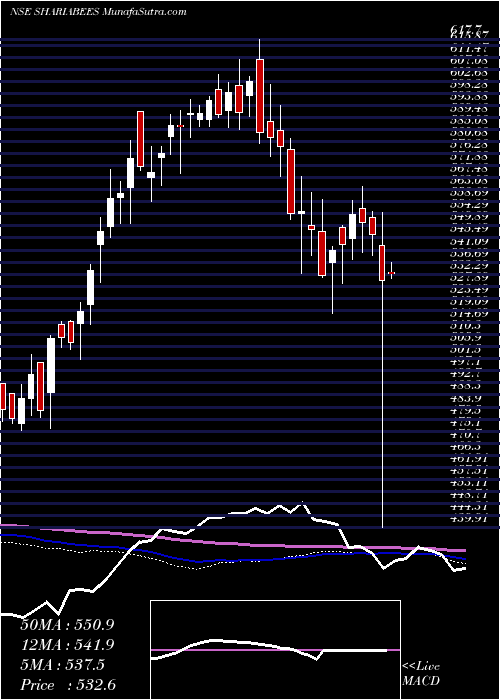Click the 492.7 price axis label
500x700 pixels.
tap(466, 375)
